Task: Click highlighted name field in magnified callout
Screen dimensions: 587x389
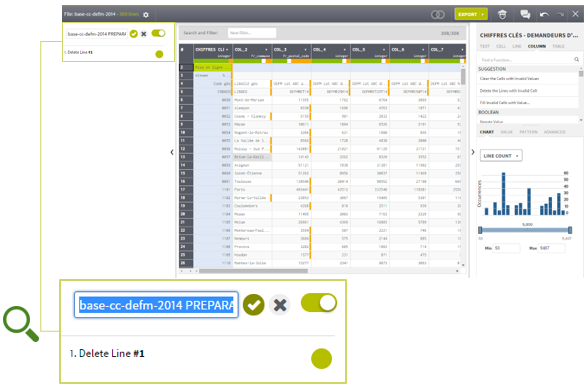Action: [156, 305]
